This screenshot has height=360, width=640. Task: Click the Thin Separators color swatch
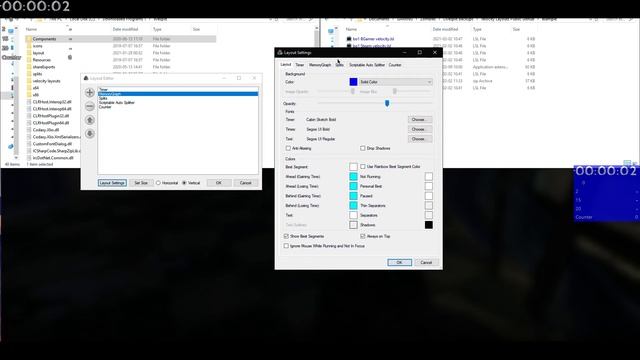pyautogui.click(x=429, y=206)
